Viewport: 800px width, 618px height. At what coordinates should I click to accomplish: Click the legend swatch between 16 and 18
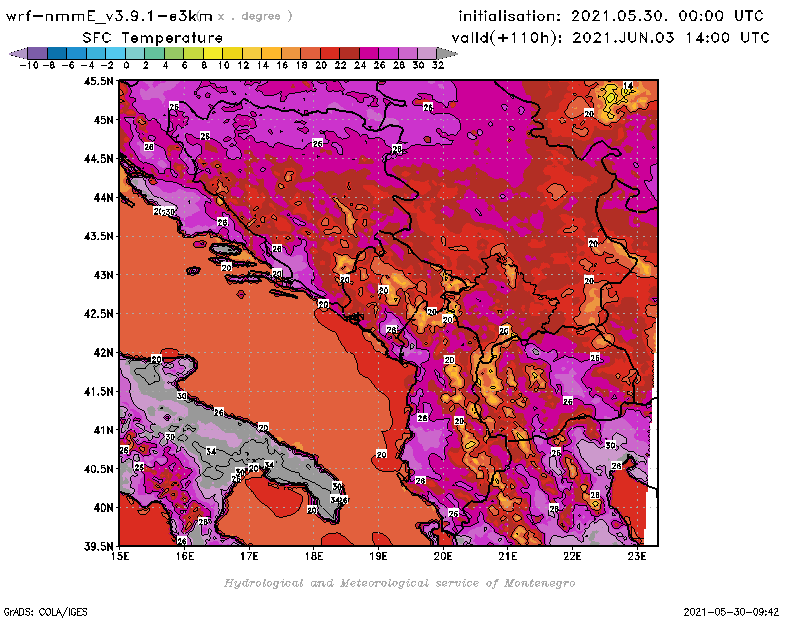291,53
